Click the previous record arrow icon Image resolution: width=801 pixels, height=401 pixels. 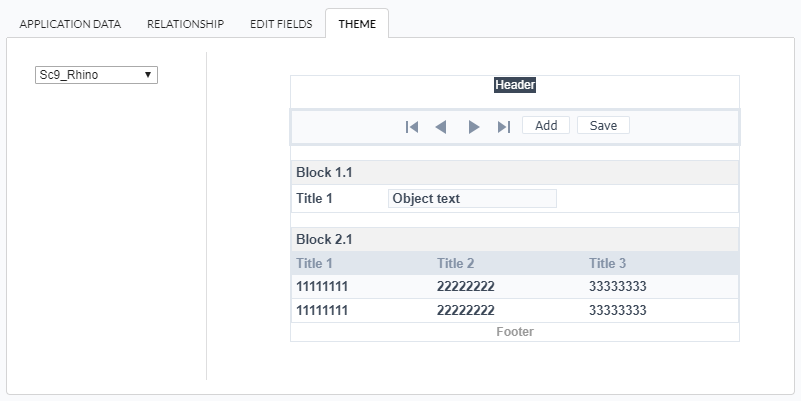click(x=440, y=127)
